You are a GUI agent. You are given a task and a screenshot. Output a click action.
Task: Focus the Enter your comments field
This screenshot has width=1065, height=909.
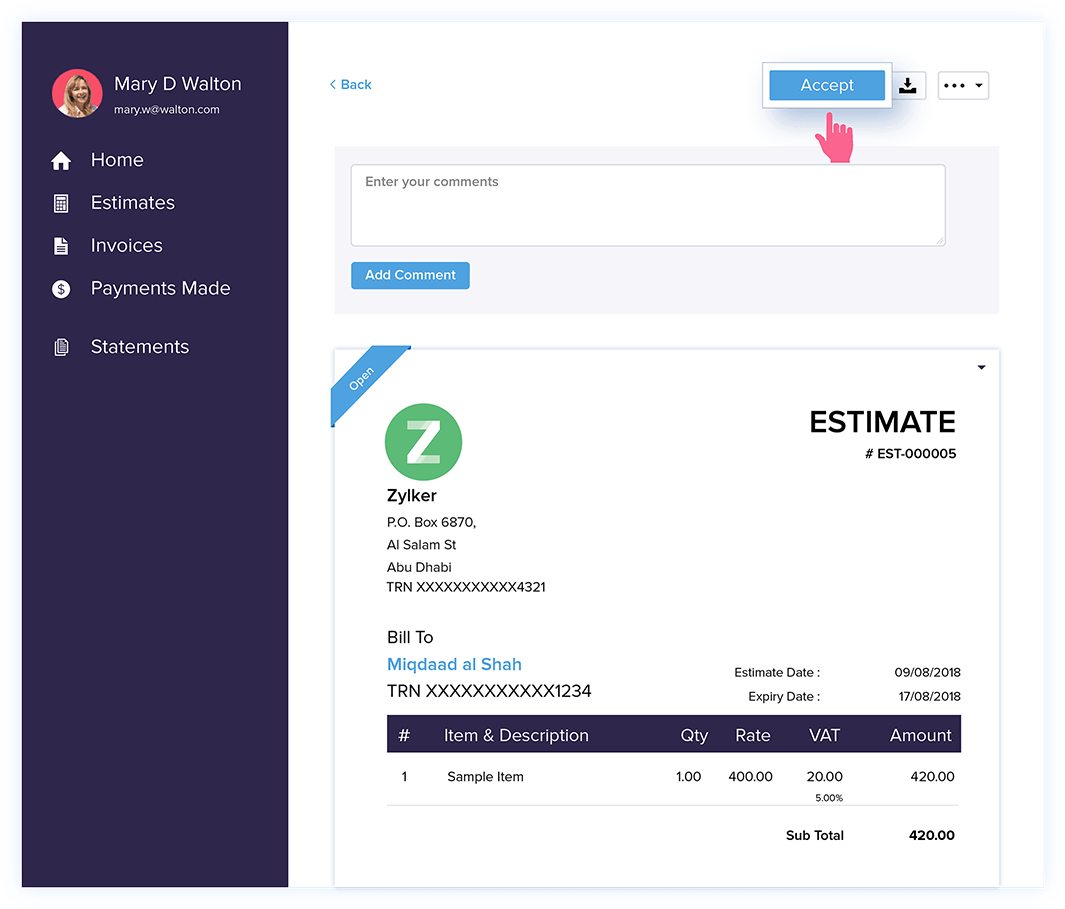648,205
